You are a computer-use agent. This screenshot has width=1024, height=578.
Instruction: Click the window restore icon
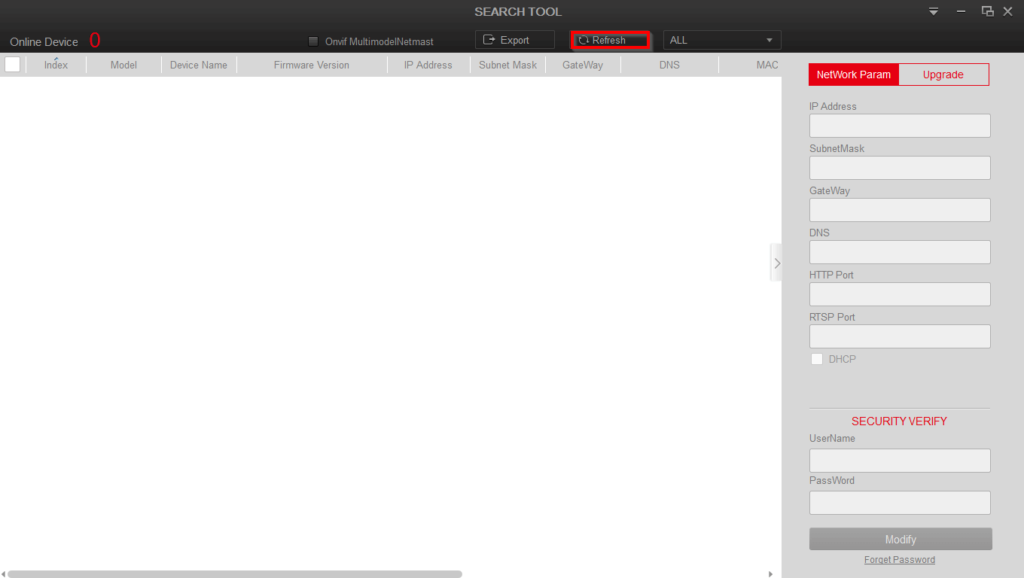tap(987, 12)
